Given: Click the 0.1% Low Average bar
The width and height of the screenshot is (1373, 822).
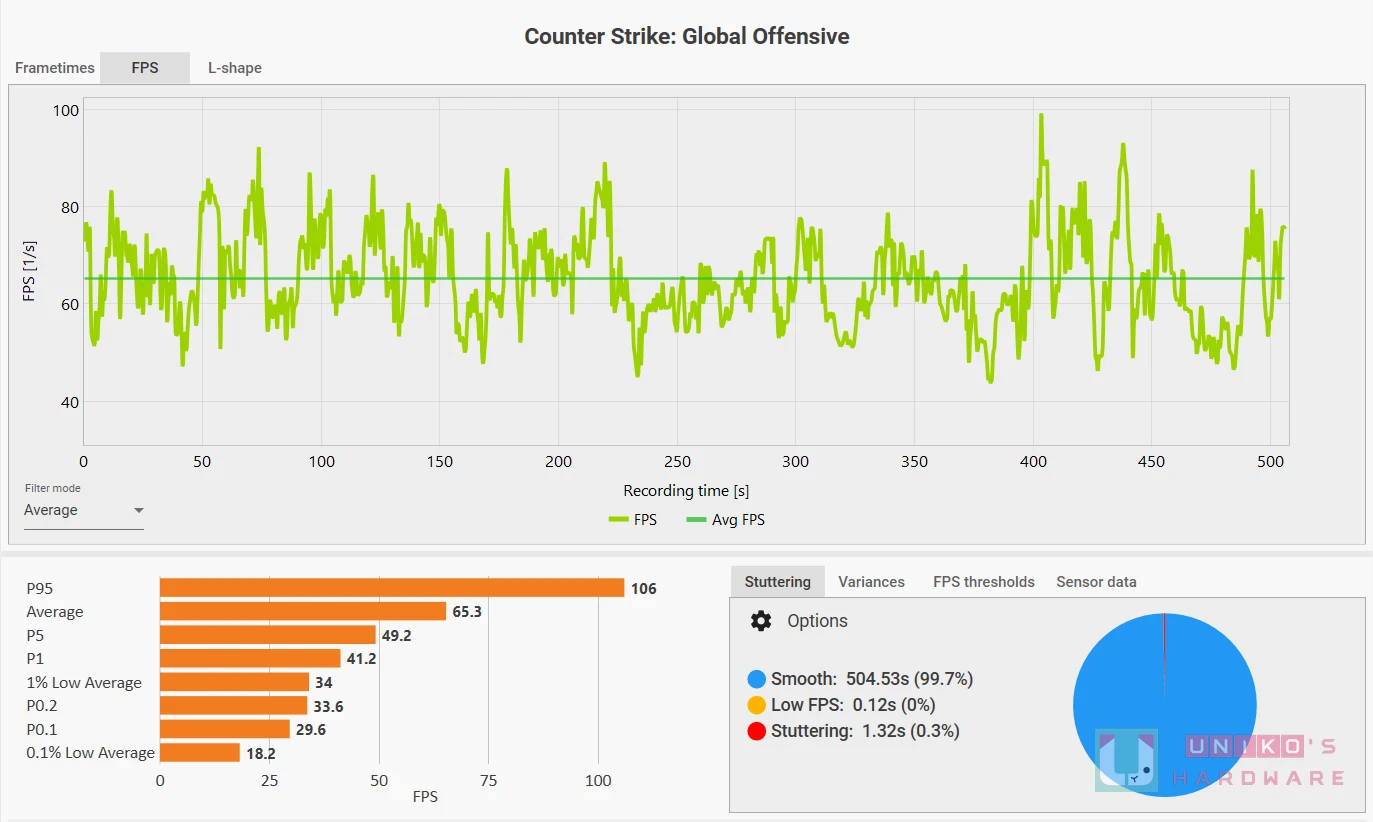Looking at the screenshot, I should (x=200, y=752).
